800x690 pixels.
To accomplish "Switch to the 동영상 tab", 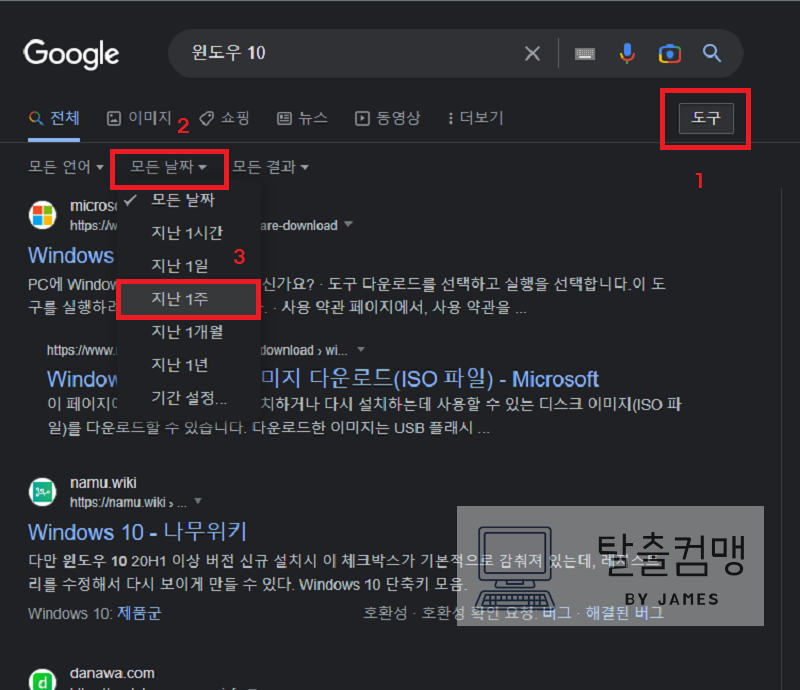I will pos(388,118).
